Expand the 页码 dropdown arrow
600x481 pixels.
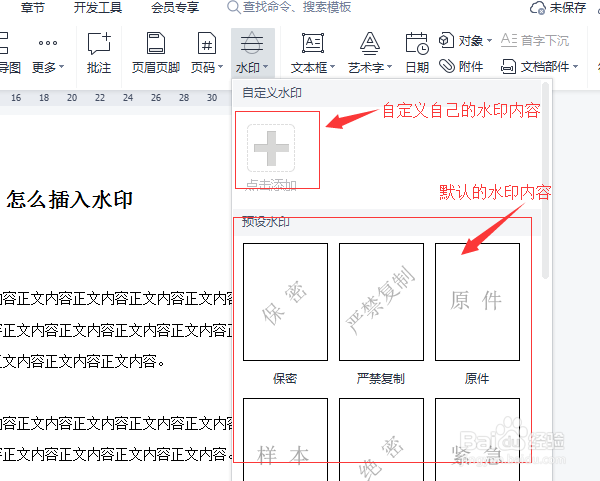point(220,67)
